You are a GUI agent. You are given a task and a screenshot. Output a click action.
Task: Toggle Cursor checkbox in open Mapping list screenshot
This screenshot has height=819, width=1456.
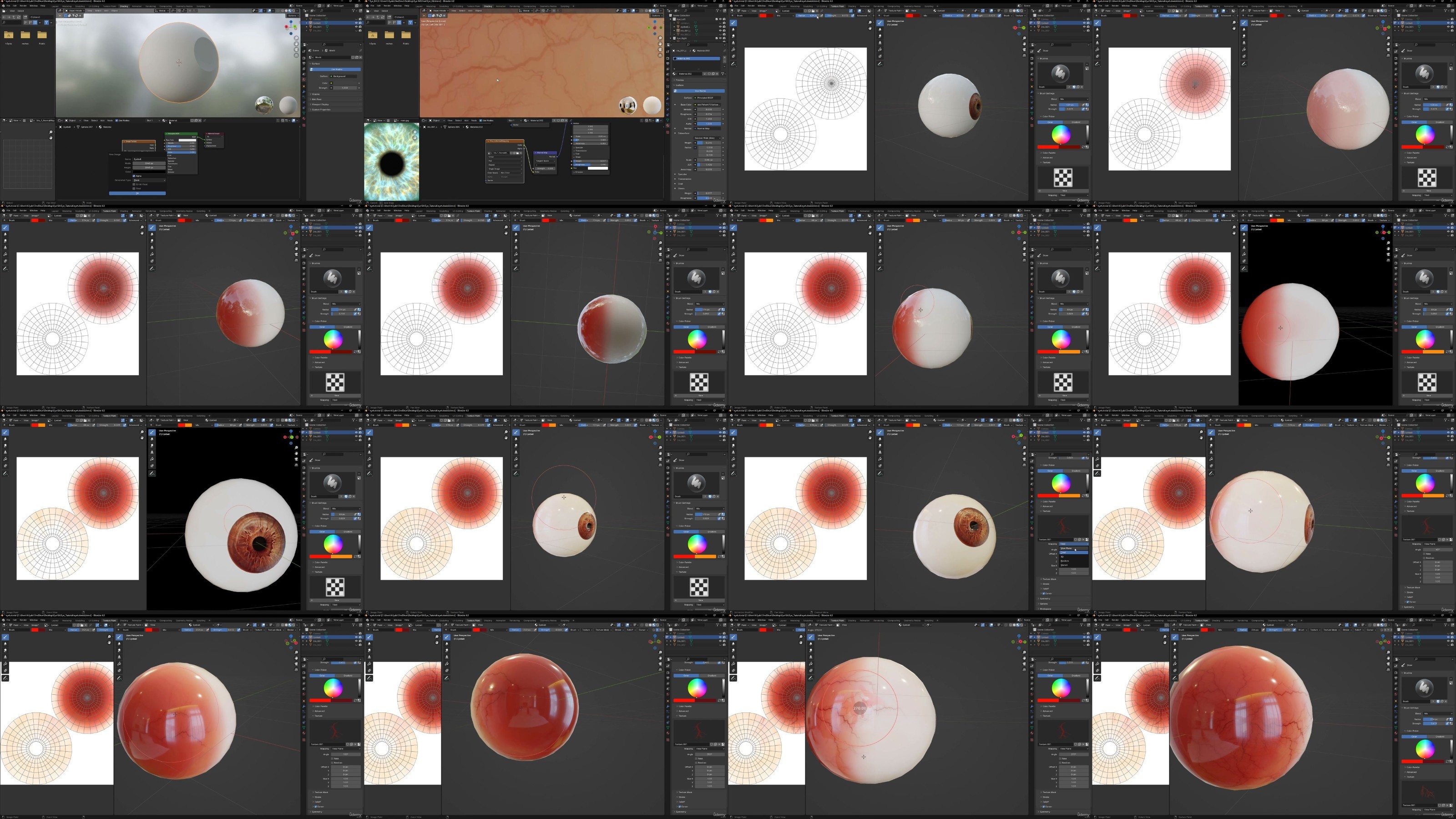[1043, 593]
